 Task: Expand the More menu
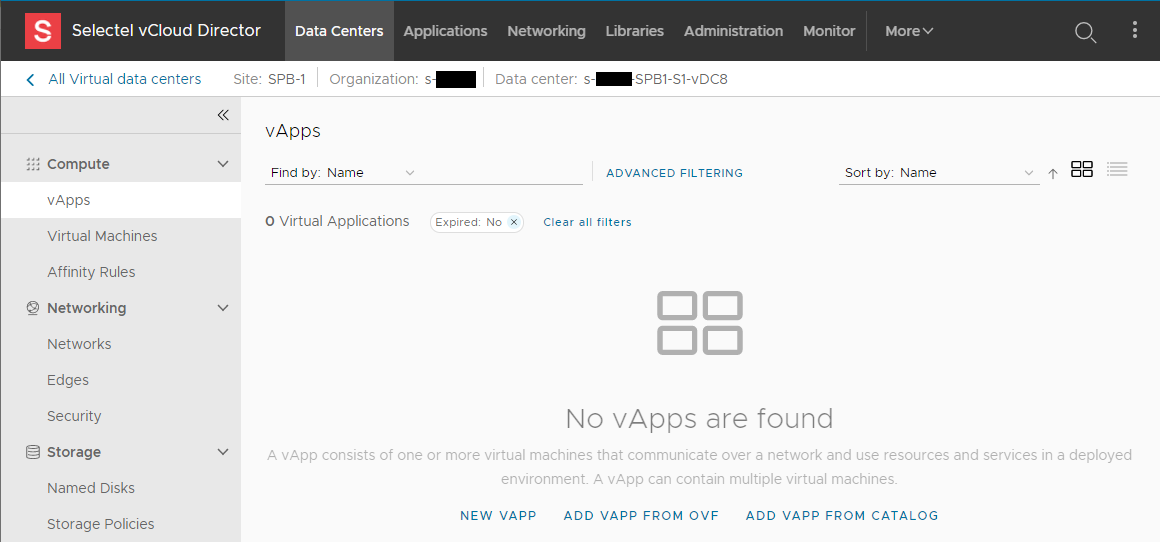point(909,31)
